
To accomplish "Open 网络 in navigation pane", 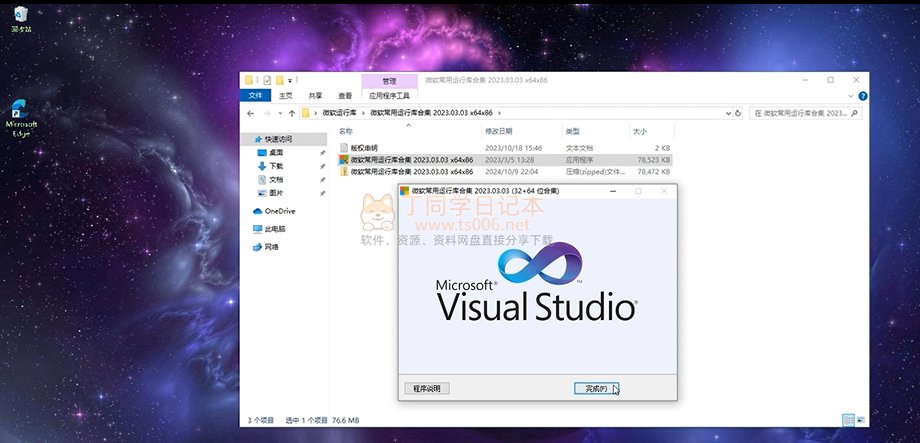I will pos(272,247).
